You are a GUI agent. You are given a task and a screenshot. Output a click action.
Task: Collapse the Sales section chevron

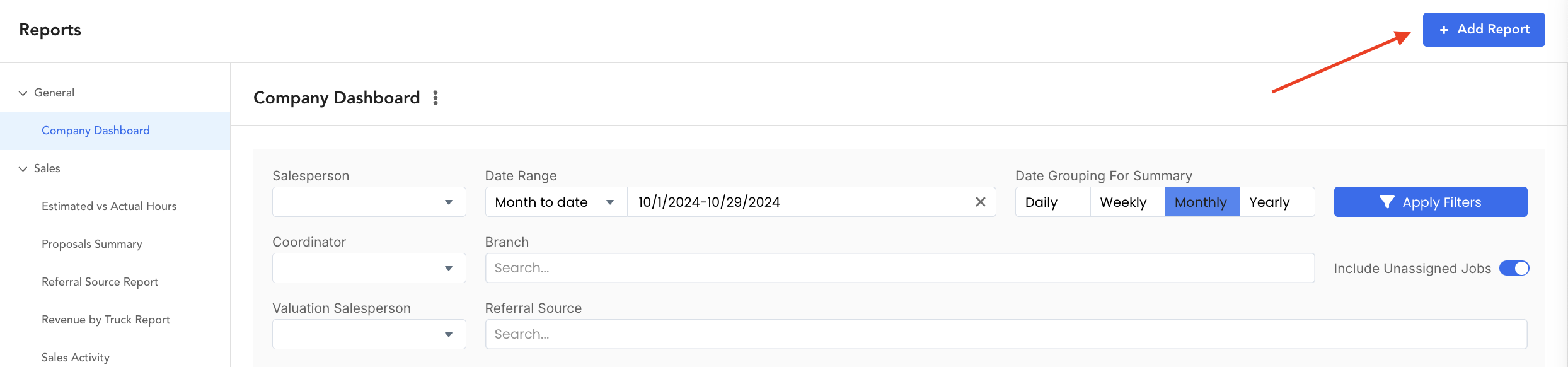coord(23,169)
